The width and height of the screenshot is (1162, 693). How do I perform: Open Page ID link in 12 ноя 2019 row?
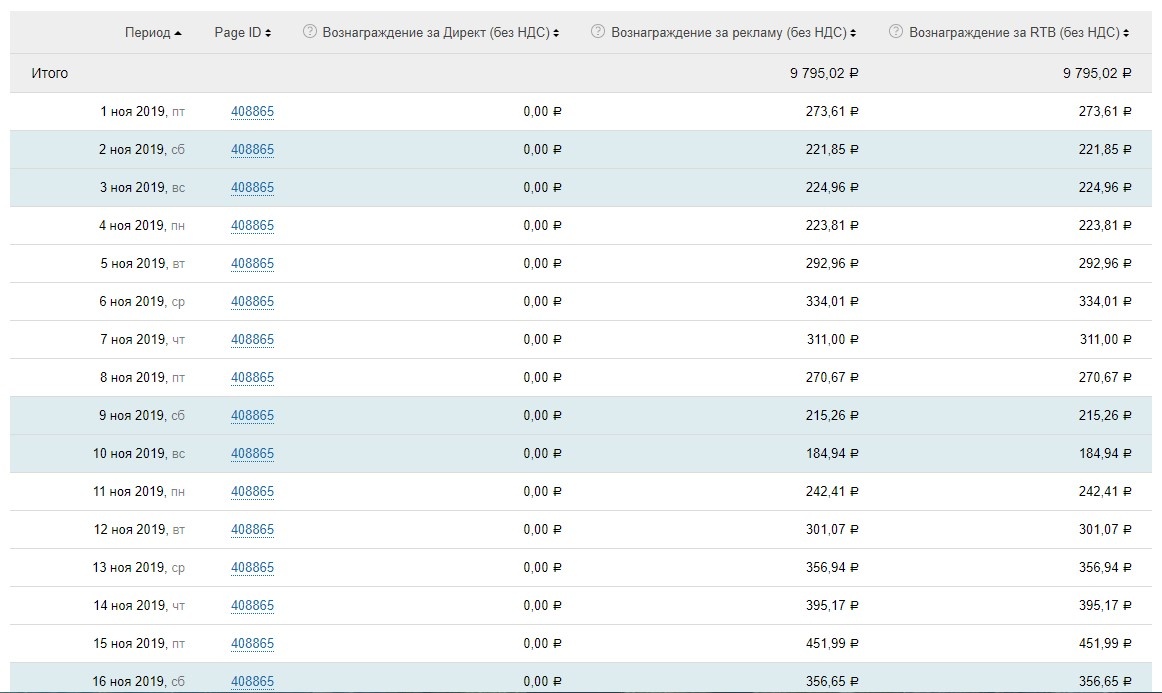coord(252,530)
